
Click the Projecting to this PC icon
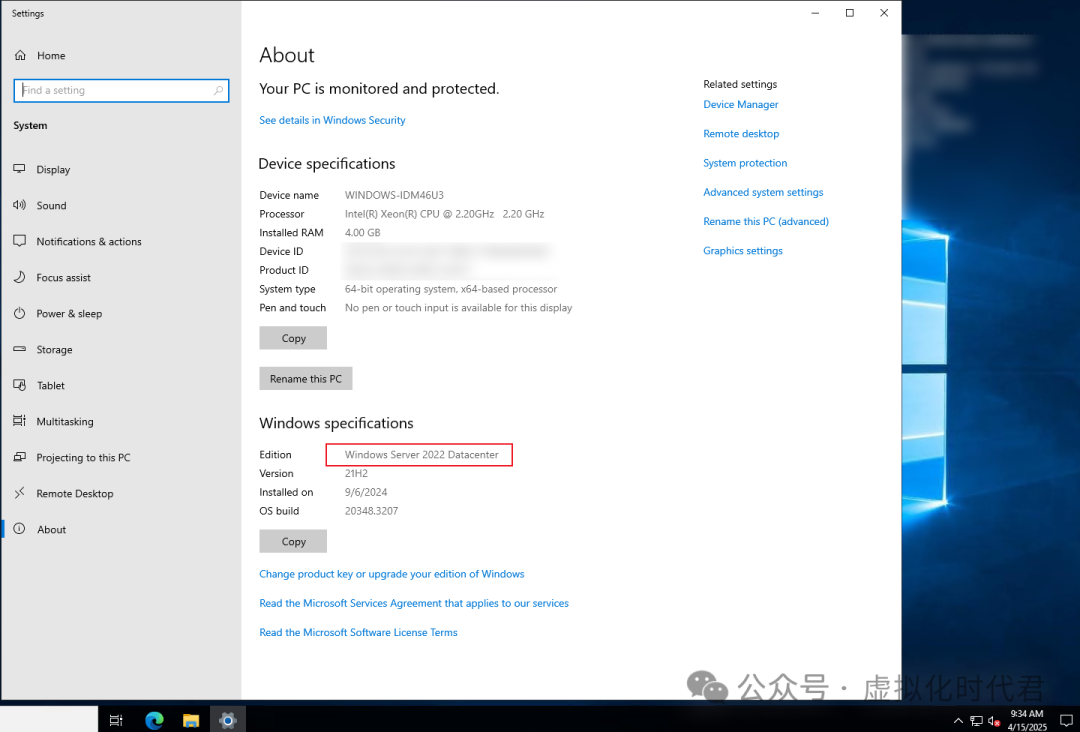point(19,457)
